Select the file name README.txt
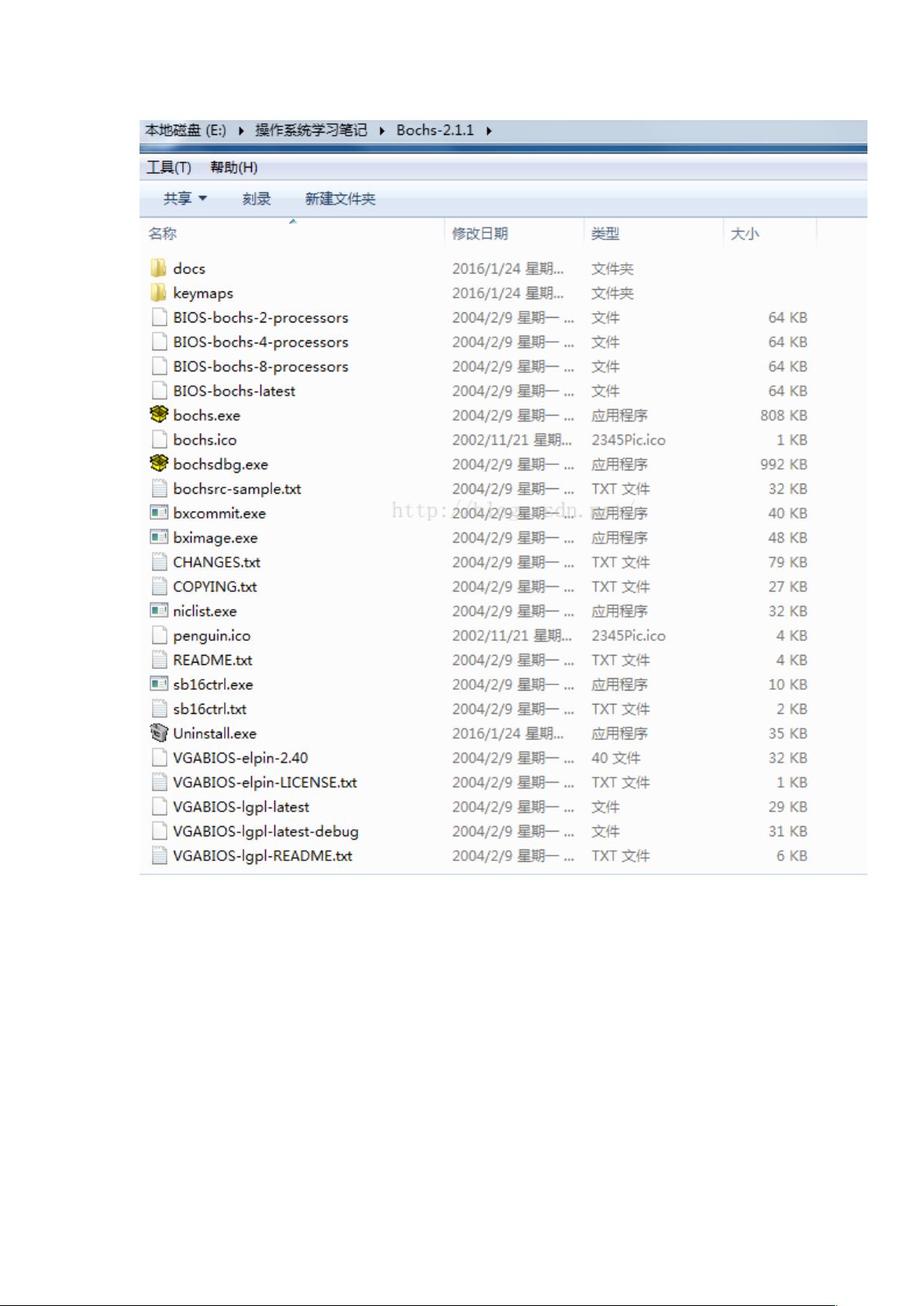This screenshot has height=1306, width=924. tap(212, 660)
